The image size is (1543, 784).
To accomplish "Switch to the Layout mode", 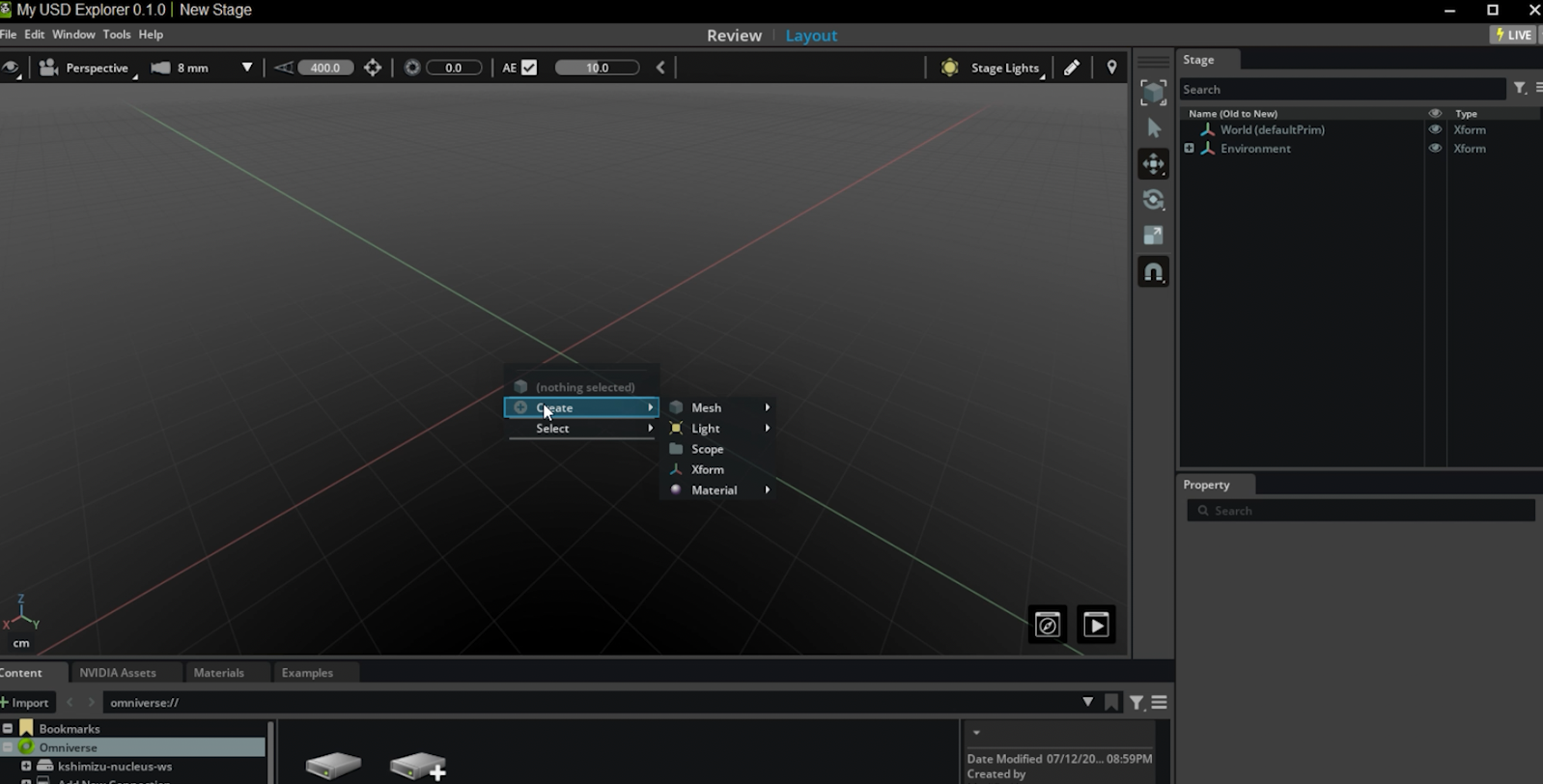I will (811, 36).
